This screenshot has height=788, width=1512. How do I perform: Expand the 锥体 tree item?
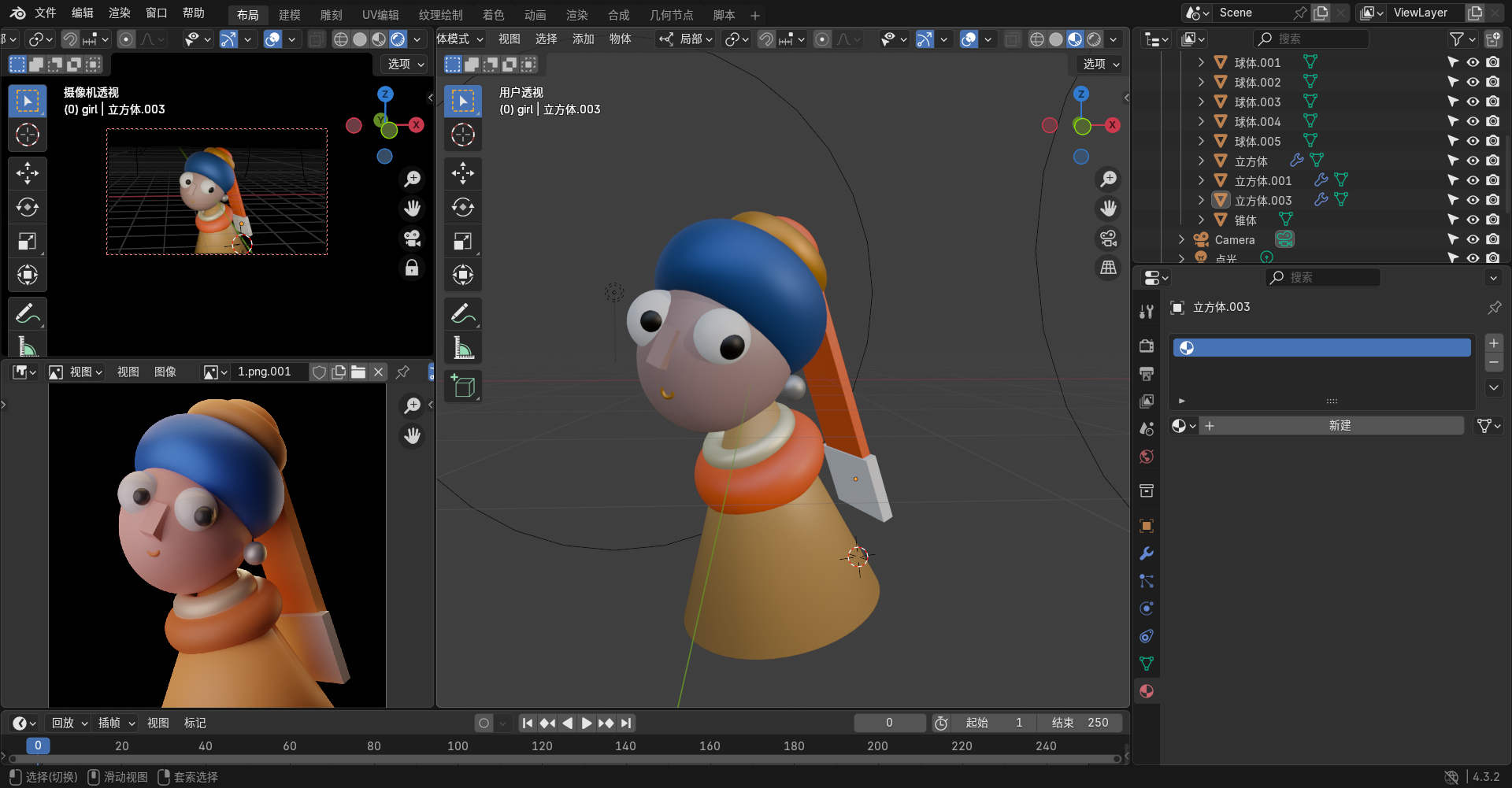pos(1201,220)
